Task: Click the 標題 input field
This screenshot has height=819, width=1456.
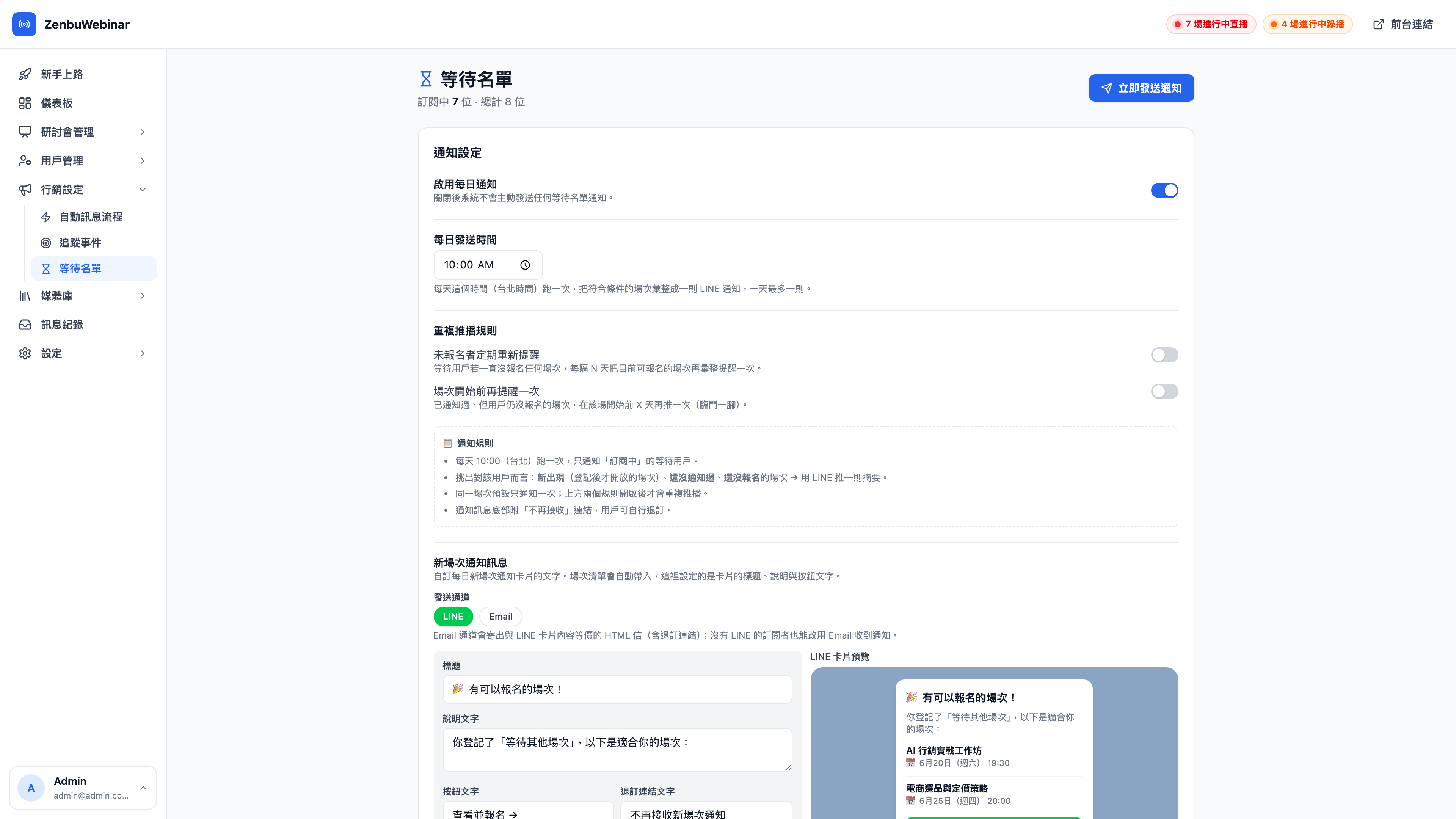Action: 617,690
